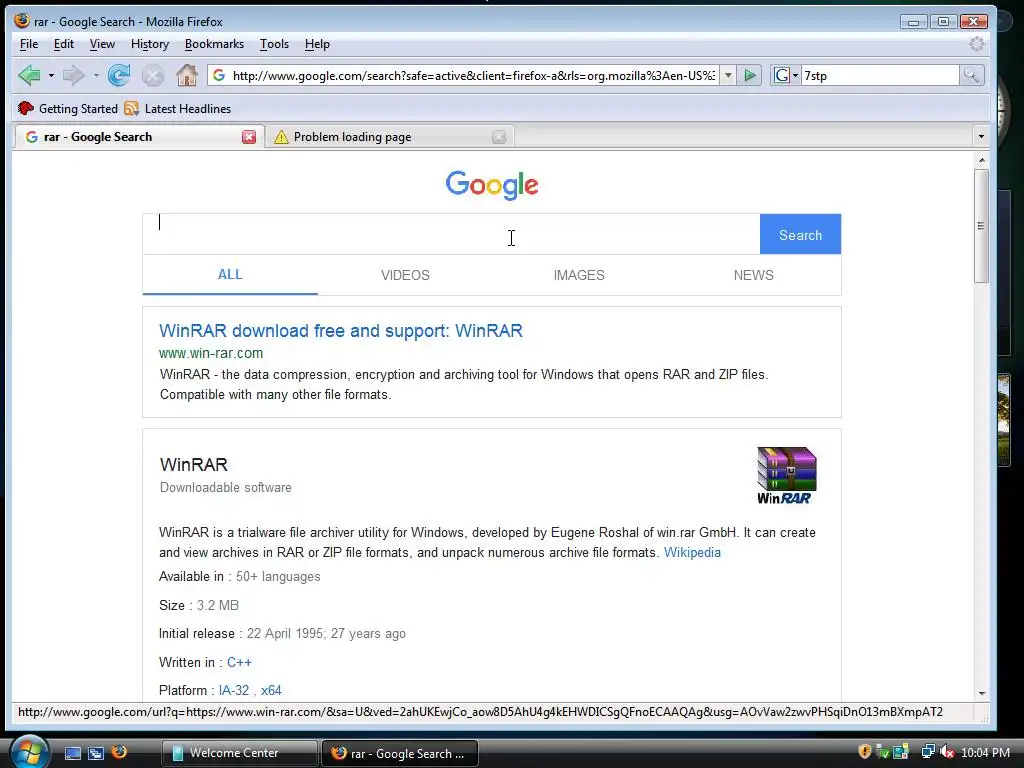Open the File menu

pos(29,44)
